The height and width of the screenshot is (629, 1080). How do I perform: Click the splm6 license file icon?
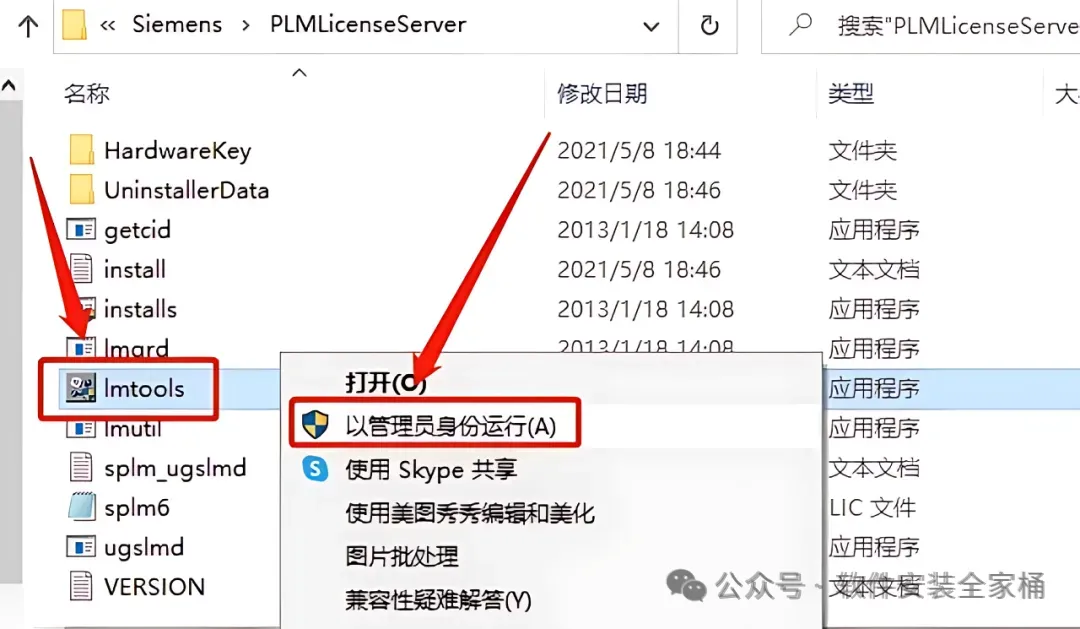(x=81, y=507)
